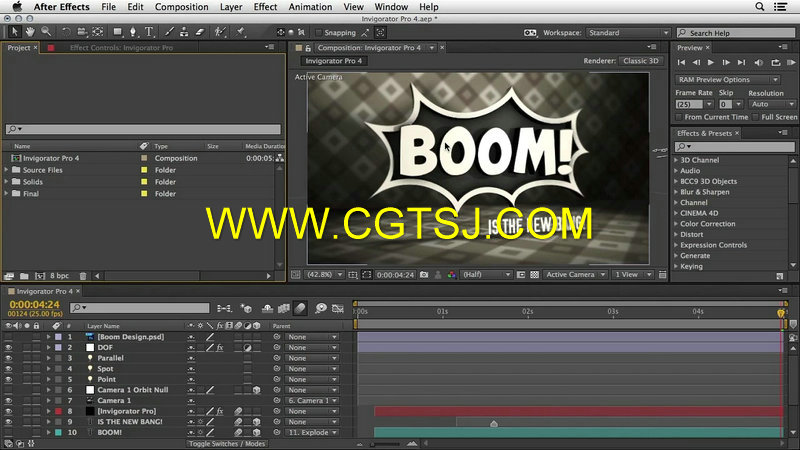The width and height of the screenshot is (800, 450).
Task: Open the Renderer Classic 3D option
Action: coord(641,61)
